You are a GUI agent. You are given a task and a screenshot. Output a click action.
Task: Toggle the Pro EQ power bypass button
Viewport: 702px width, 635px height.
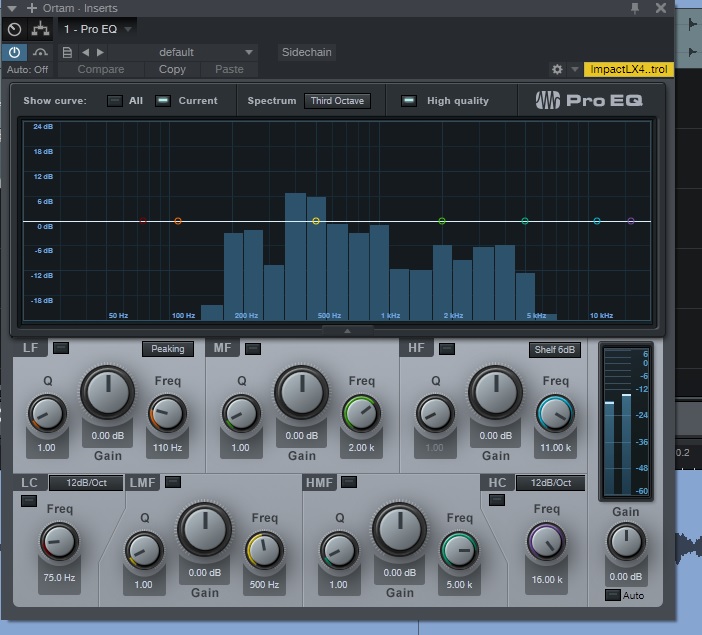[14, 52]
